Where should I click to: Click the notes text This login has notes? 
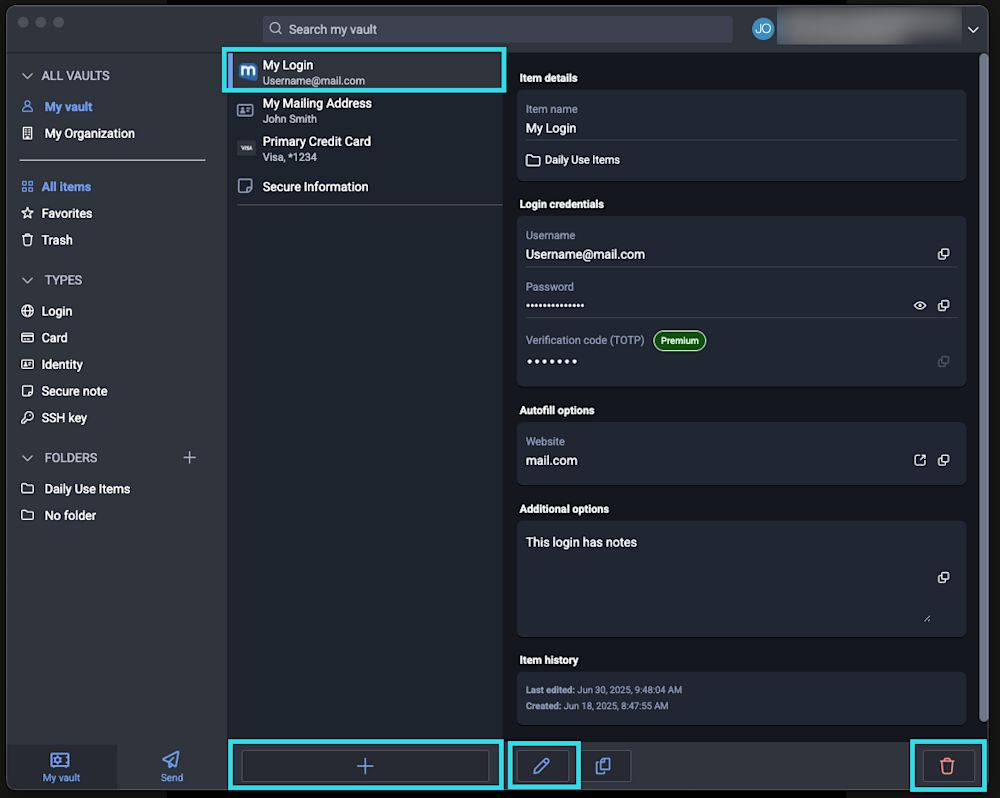(x=581, y=542)
